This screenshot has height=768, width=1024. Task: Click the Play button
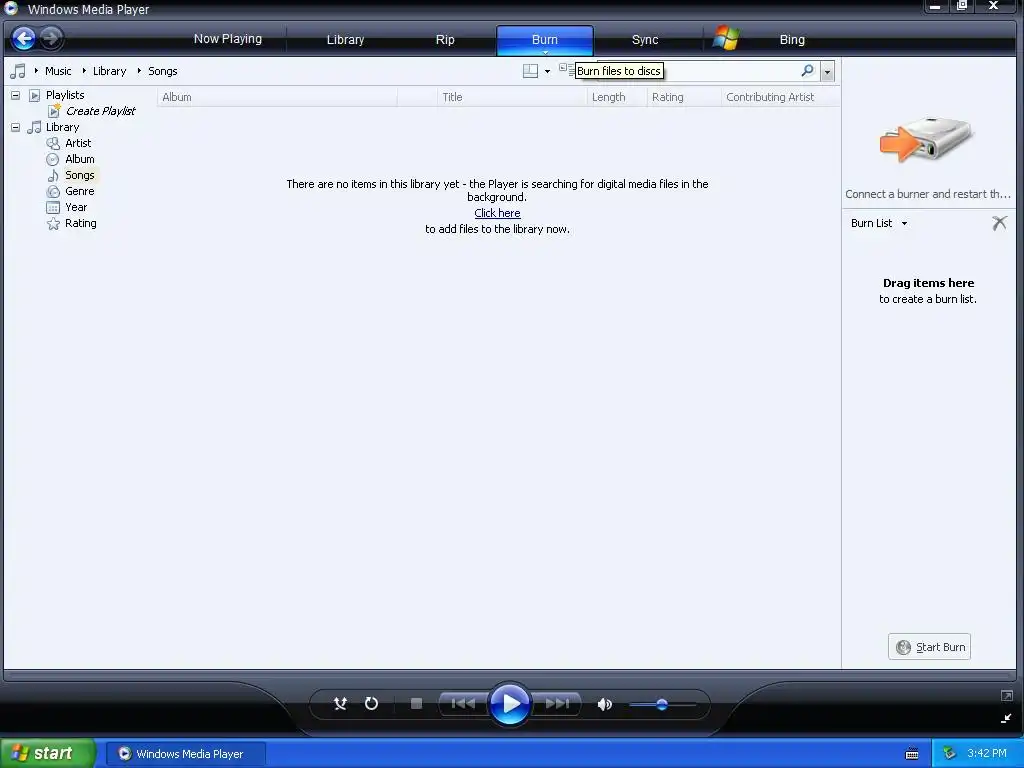[x=509, y=703]
